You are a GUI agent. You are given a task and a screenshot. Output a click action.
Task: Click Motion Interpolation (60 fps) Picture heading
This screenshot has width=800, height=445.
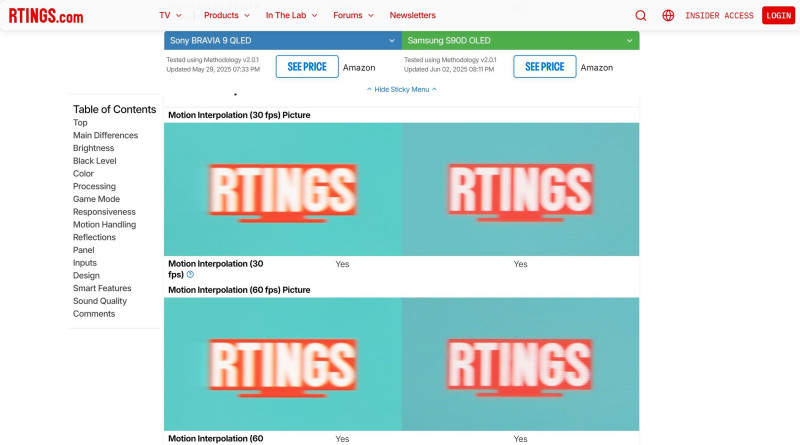coord(239,290)
